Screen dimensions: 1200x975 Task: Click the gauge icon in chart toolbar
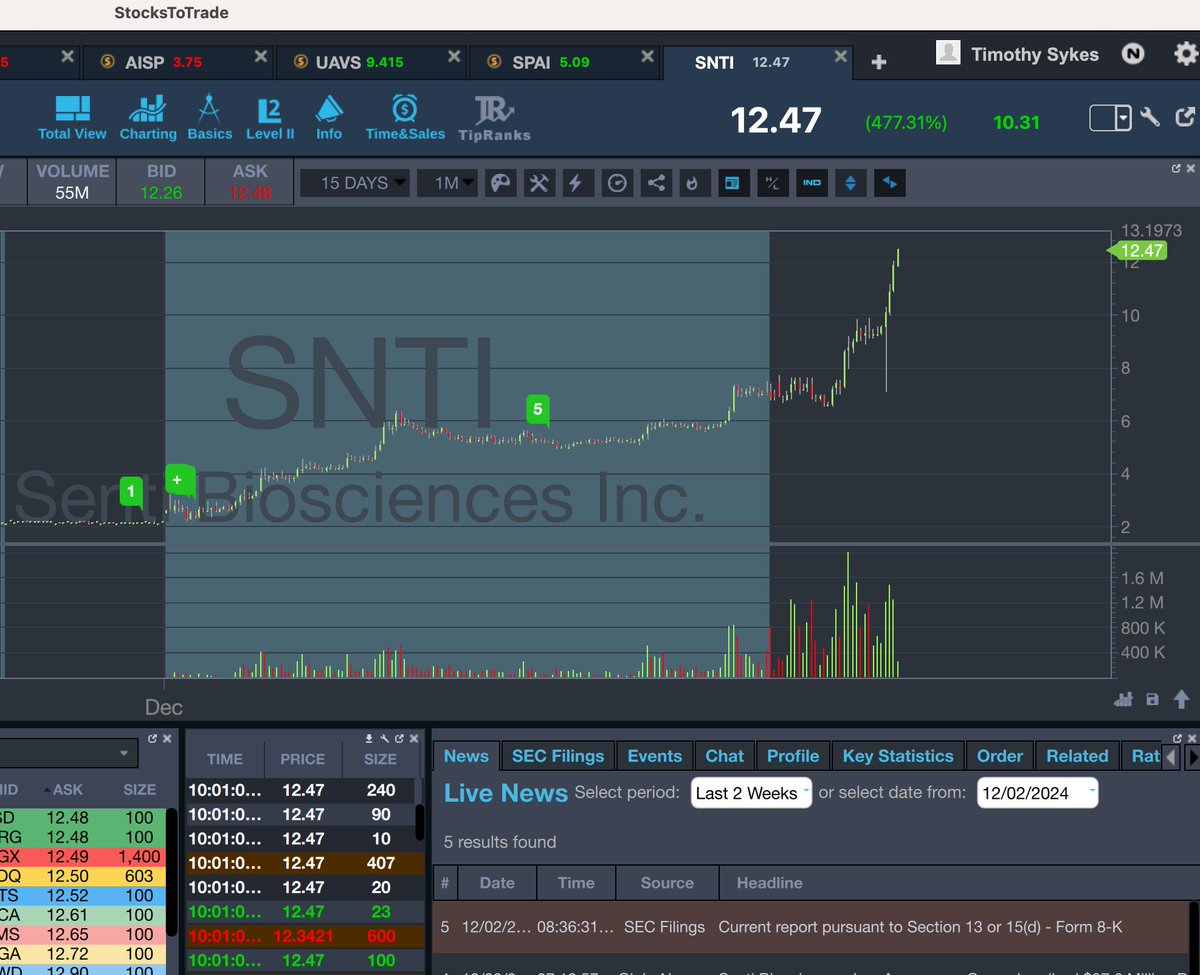[618, 183]
